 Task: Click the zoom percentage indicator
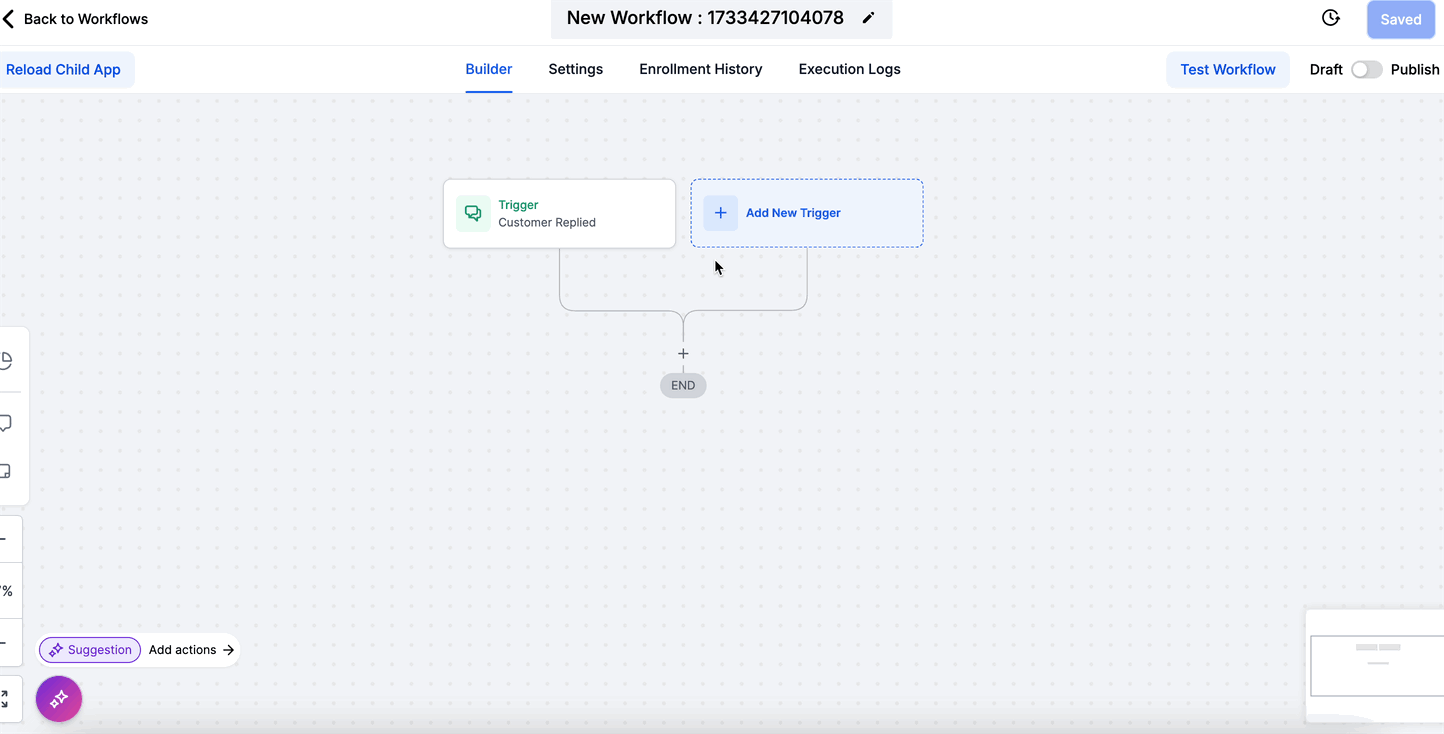(7, 590)
